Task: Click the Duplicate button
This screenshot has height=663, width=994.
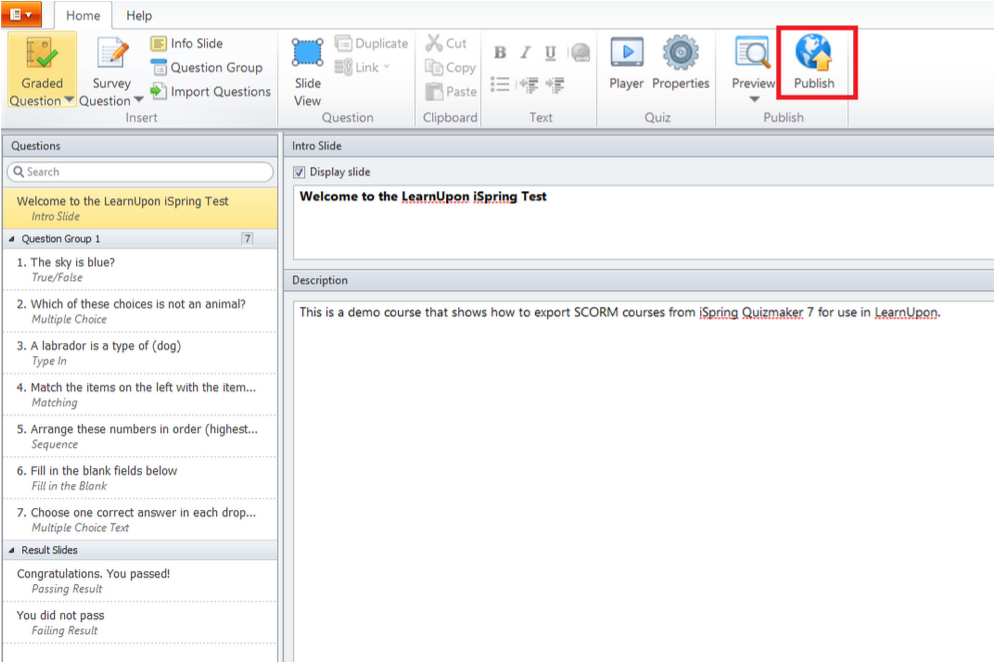Action: 371,43
